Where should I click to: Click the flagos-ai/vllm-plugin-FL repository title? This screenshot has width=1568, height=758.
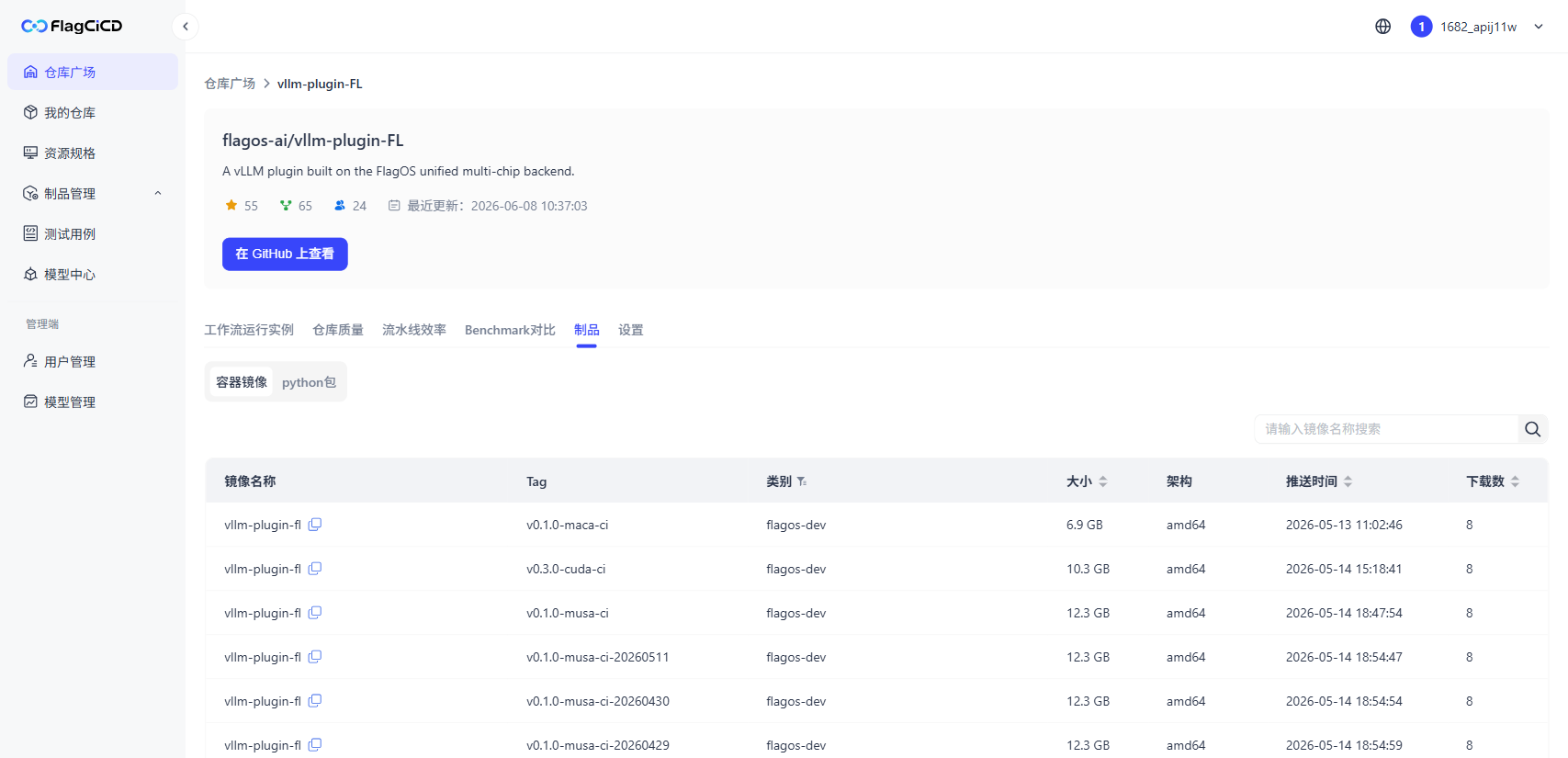[312, 141]
